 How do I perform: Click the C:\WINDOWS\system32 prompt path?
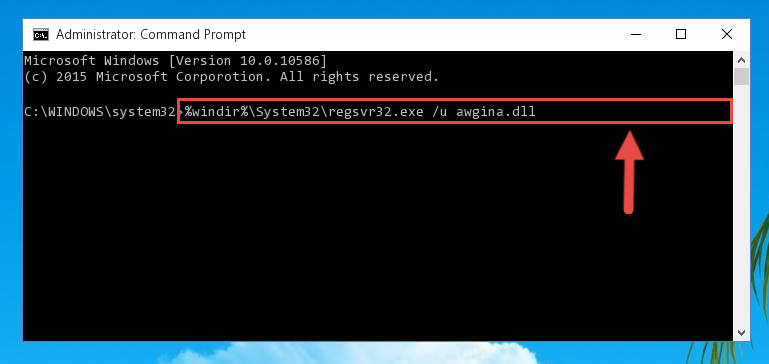click(x=100, y=112)
